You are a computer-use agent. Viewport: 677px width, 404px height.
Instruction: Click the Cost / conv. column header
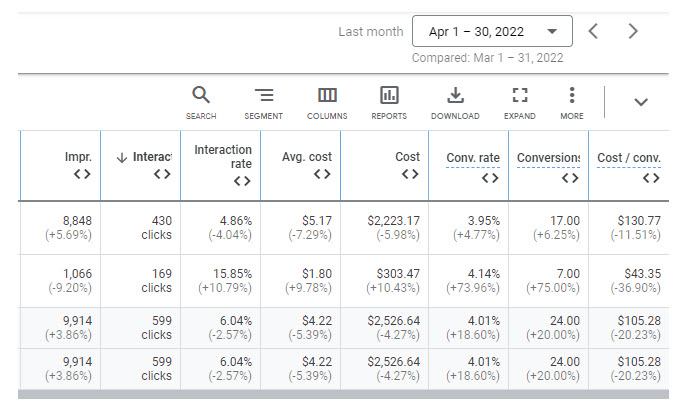(629, 158)
